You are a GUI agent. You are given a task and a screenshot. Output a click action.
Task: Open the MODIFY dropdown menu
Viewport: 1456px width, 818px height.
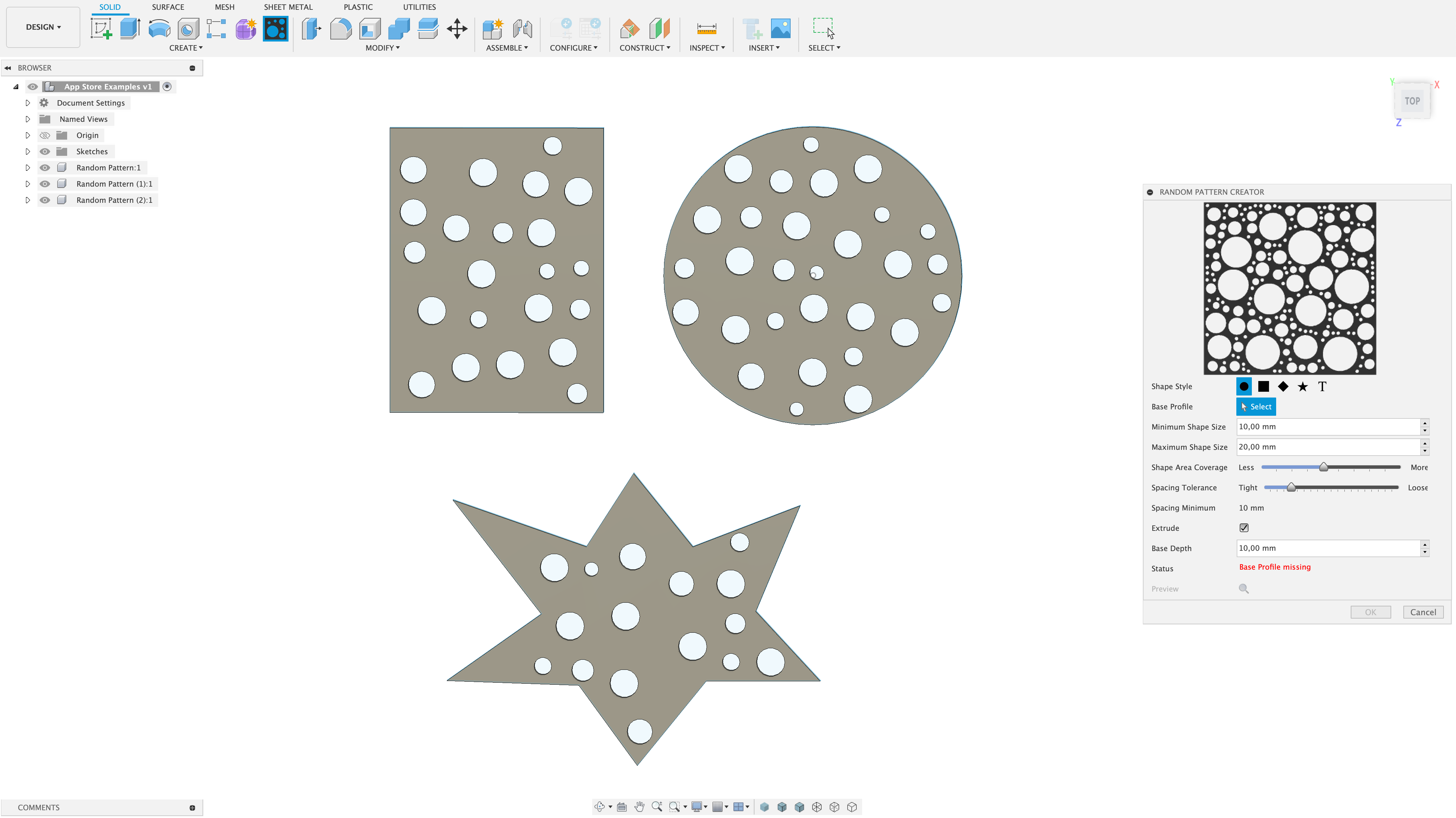coord(382,48)
